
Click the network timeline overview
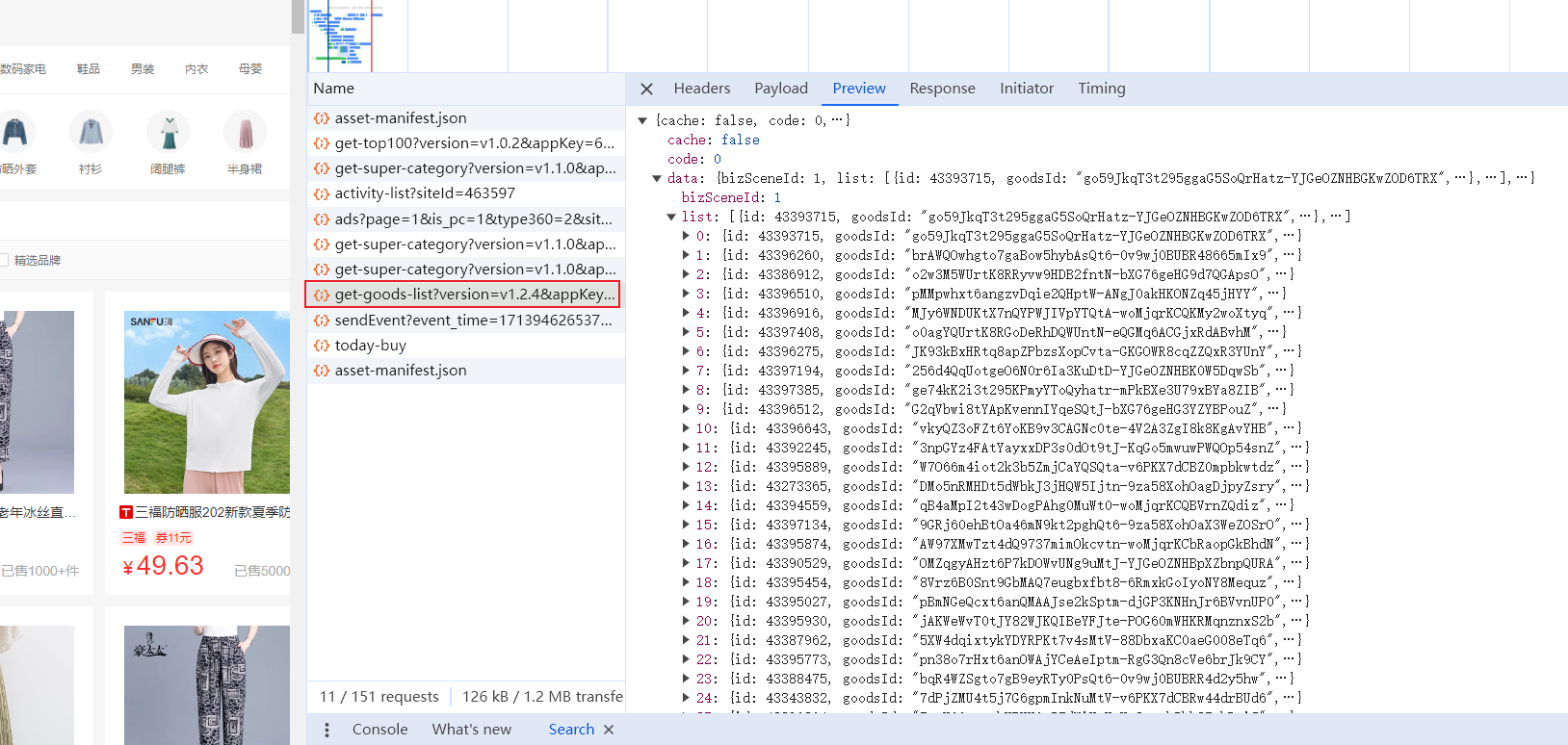point(937,36)
